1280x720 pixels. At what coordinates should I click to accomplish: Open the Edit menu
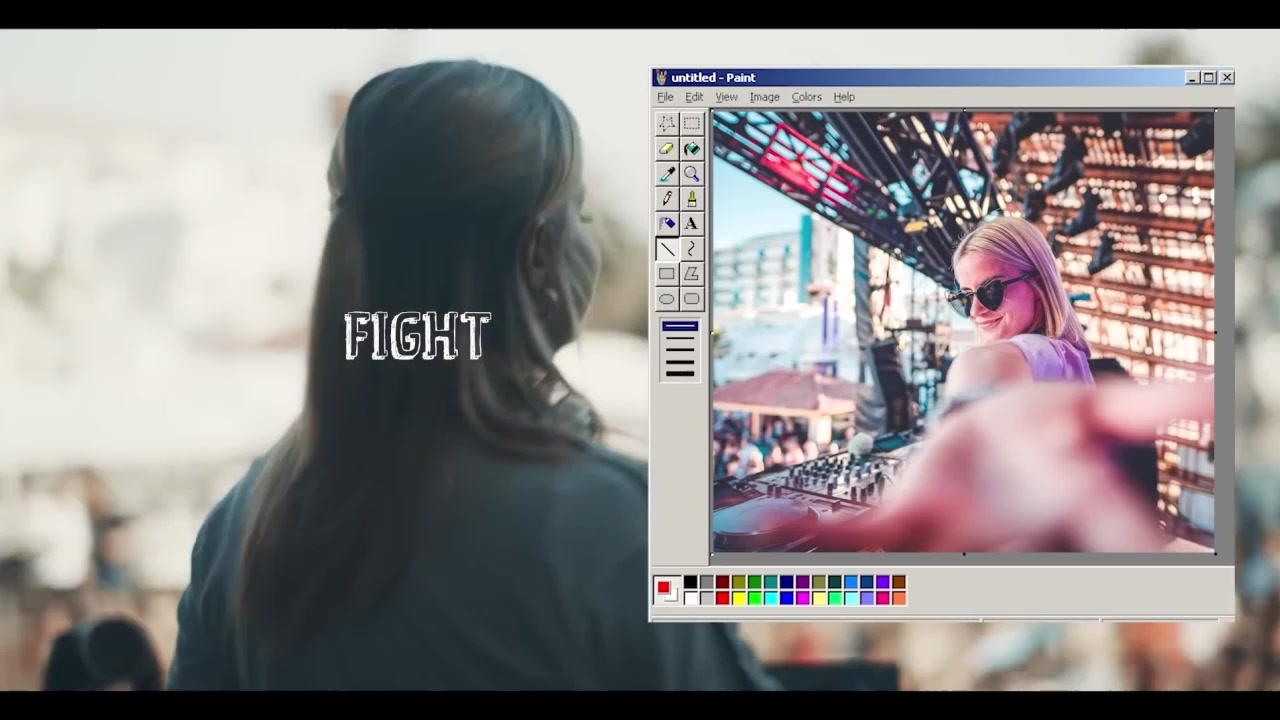694,97
